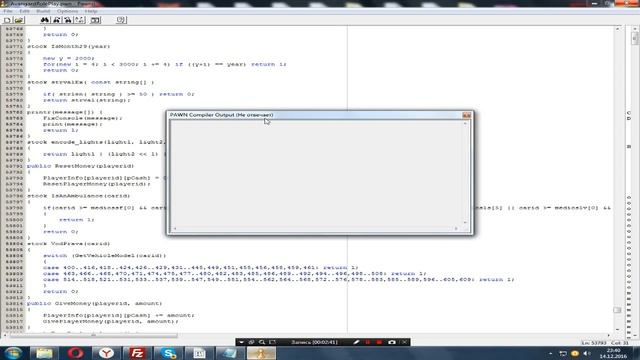Take a screenshot with recorder camera icon
Viewport: 640px width, 360px height.
392,342
